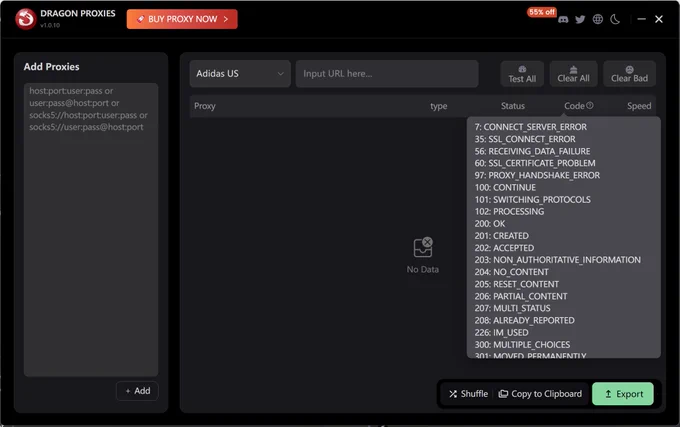The width and height of the screenshot is (680, 427).
Task: Click the Add Proxies panel title
Action: [52, 67]
